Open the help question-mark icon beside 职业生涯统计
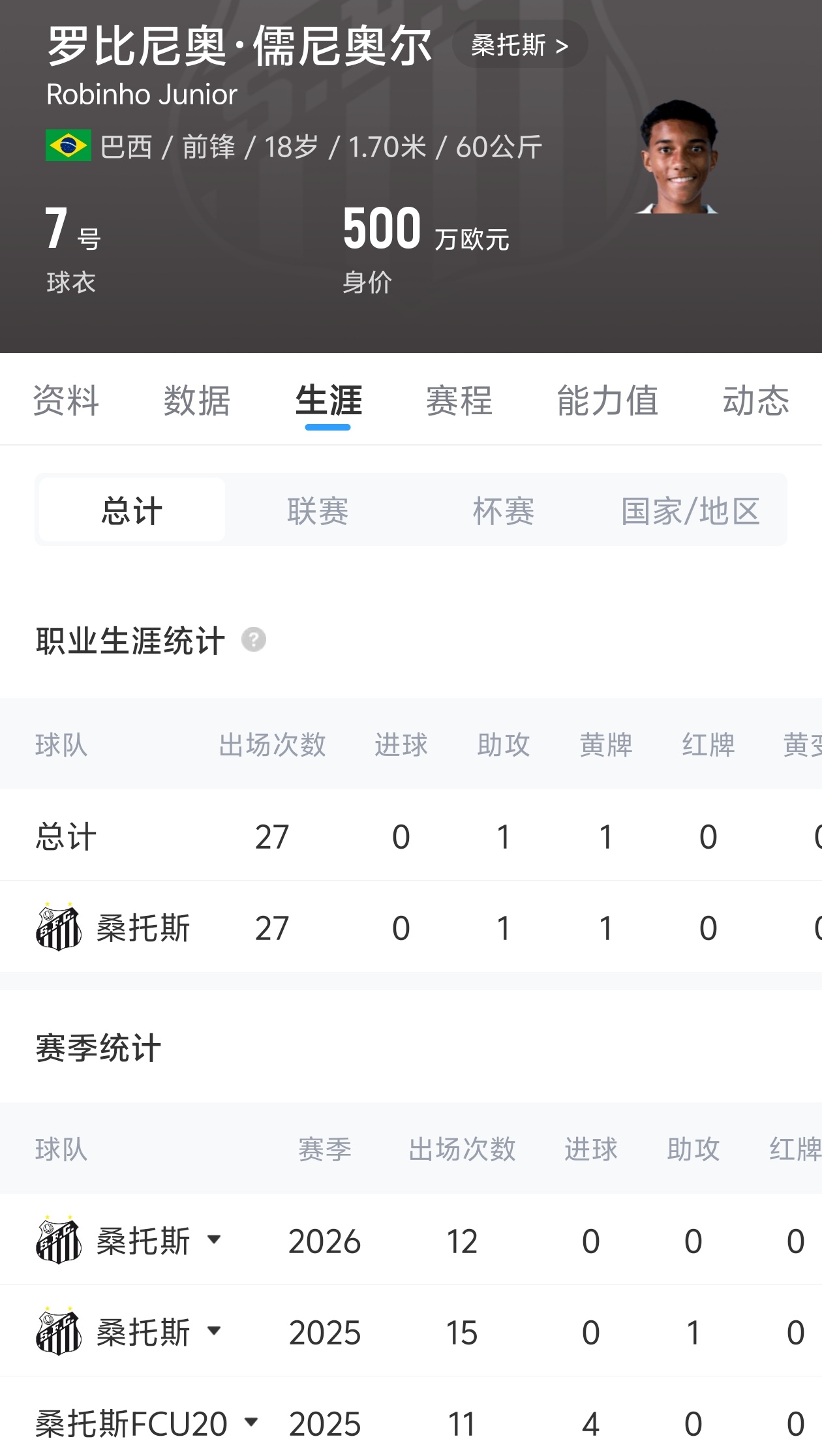The height and width of the screenshot is (1456, 822). click(x=254, y=640)
